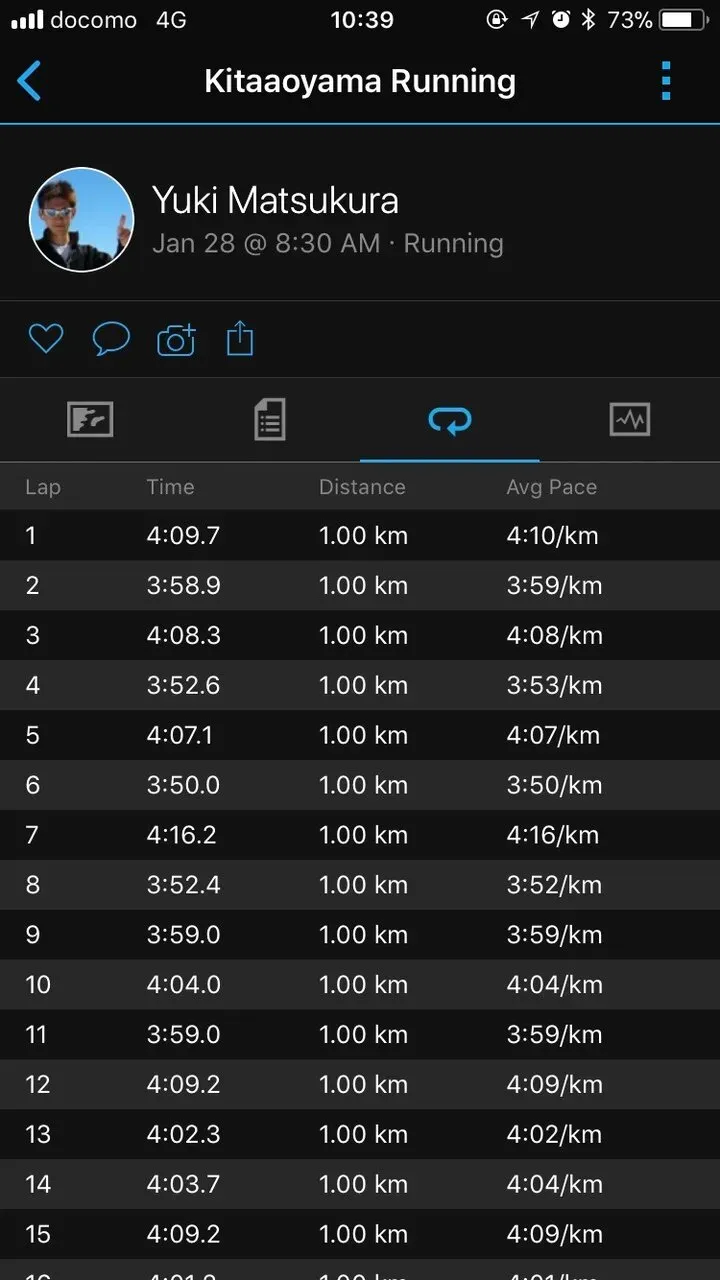Open the charts graph tab
This screenshot has height=1280, width=720.
coord(630,420)
